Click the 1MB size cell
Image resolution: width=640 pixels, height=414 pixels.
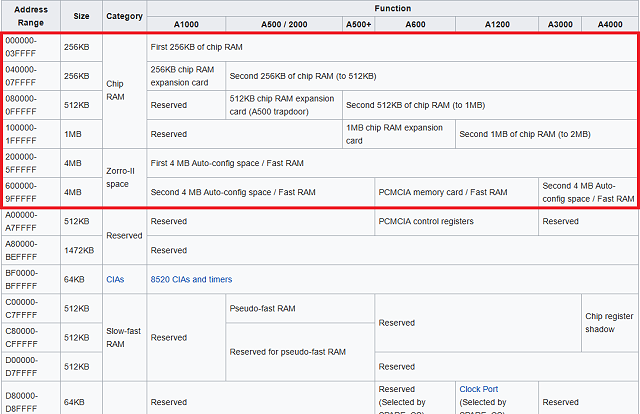(81, 134)
